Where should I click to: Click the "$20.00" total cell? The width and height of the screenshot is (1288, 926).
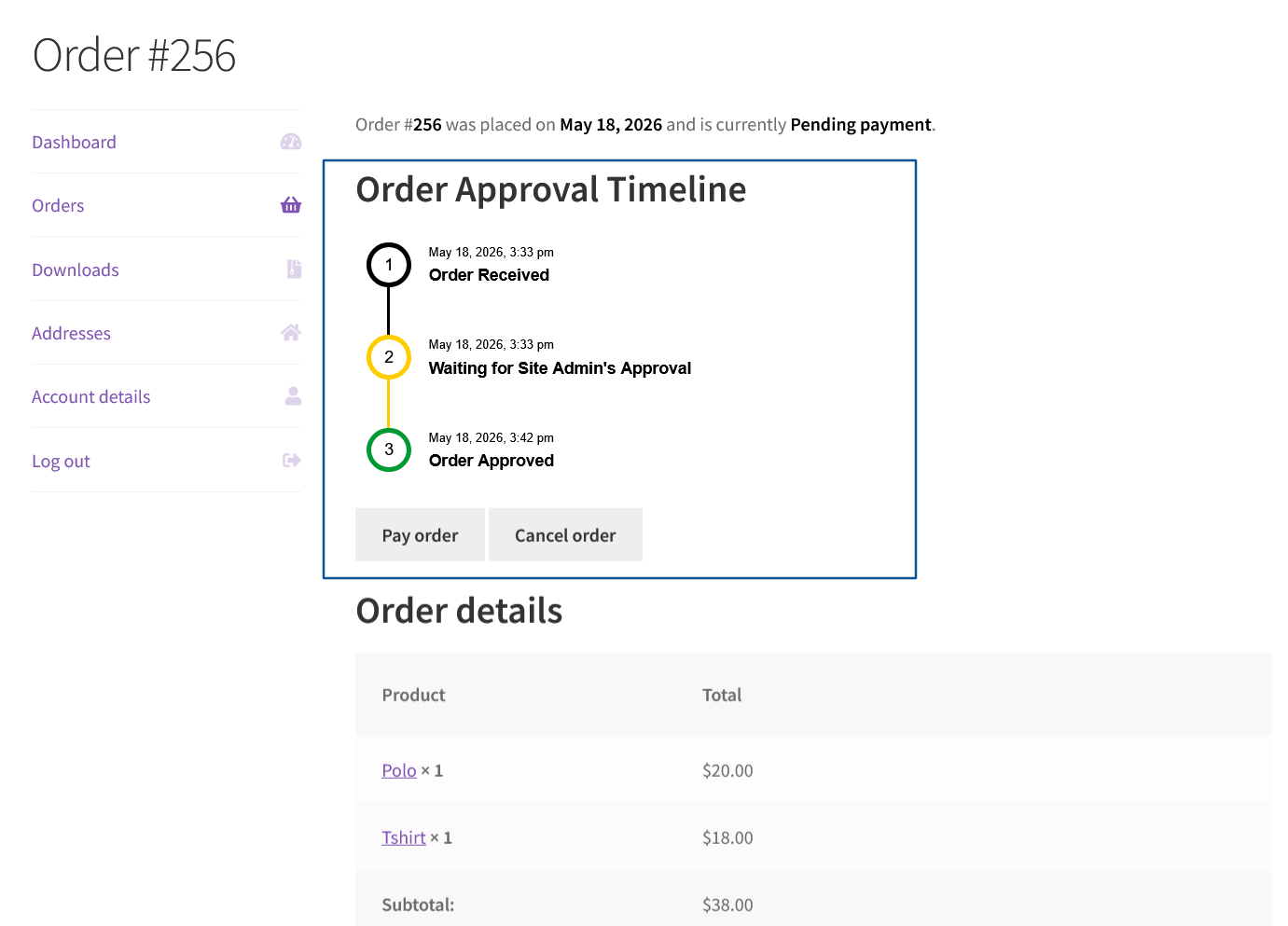[727, 770]
